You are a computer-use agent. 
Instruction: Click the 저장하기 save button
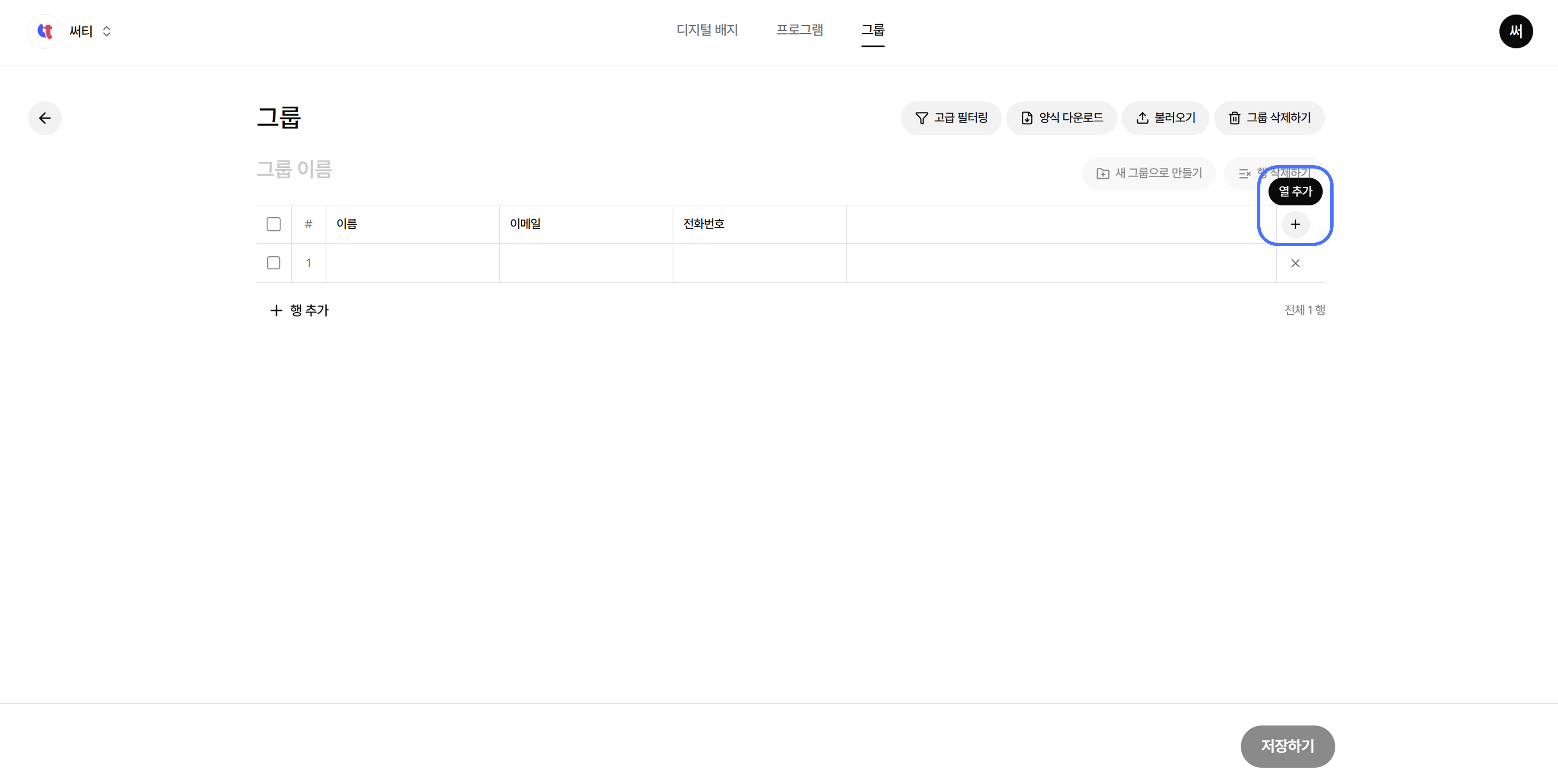[x=1288, y=747]
